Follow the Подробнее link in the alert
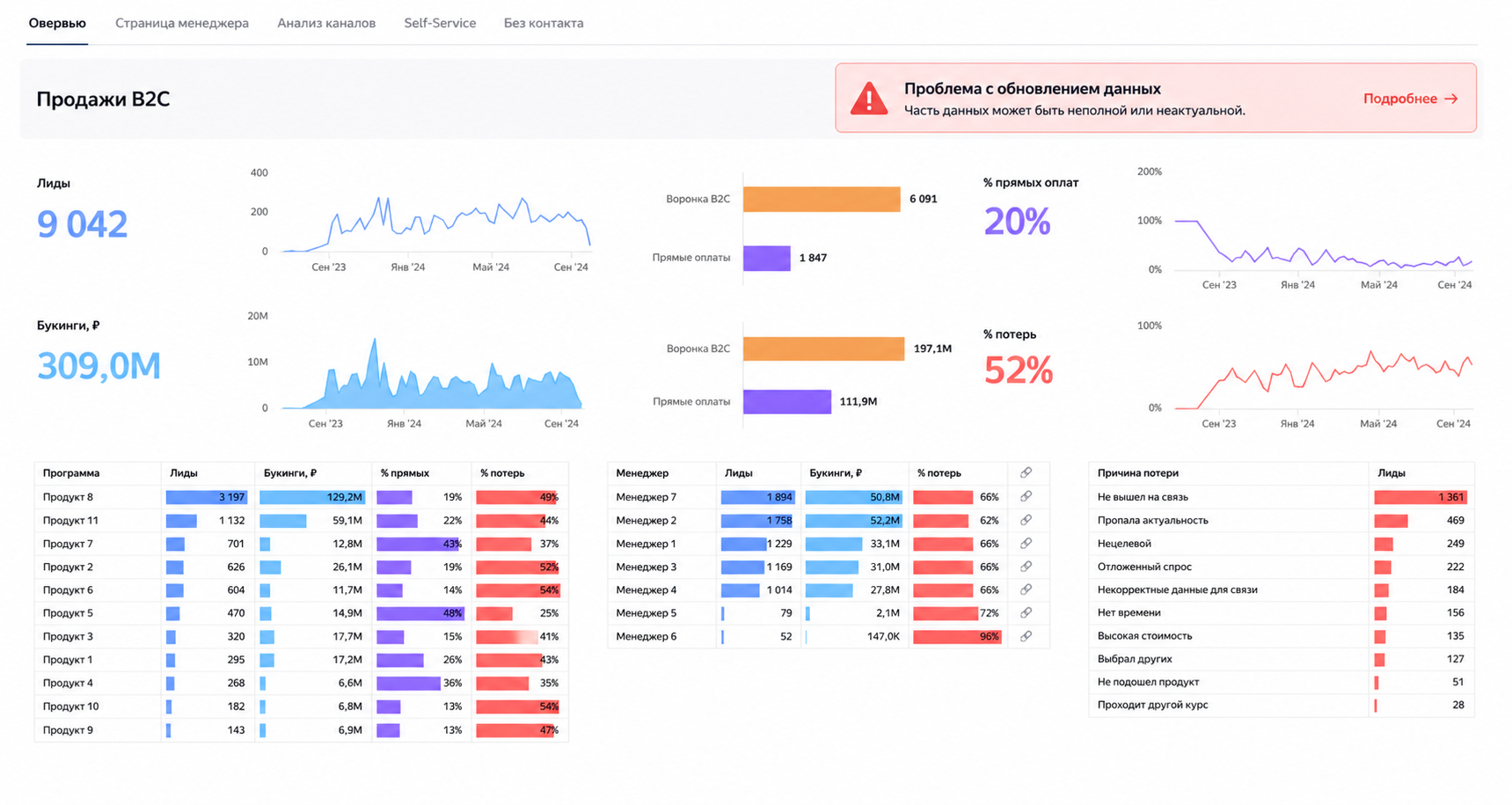Screen dimensions: 1512x805 point(1410,99)
